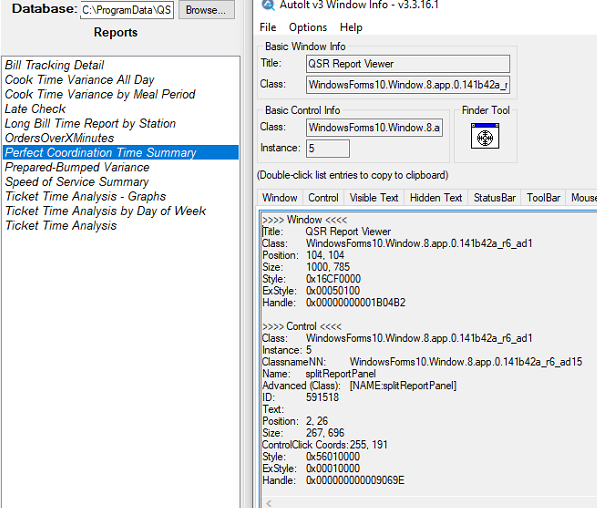
Task: Select Late Check report
Action: pos(35,109)
